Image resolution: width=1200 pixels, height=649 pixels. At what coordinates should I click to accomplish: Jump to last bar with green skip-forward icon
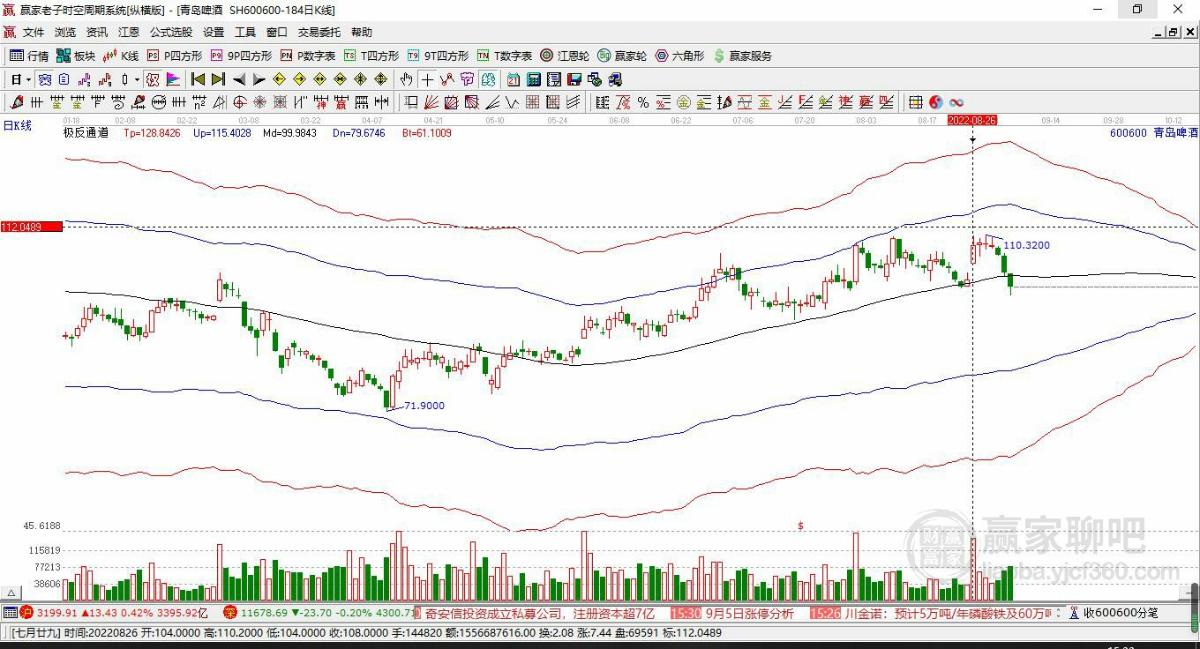coord(218,79)
